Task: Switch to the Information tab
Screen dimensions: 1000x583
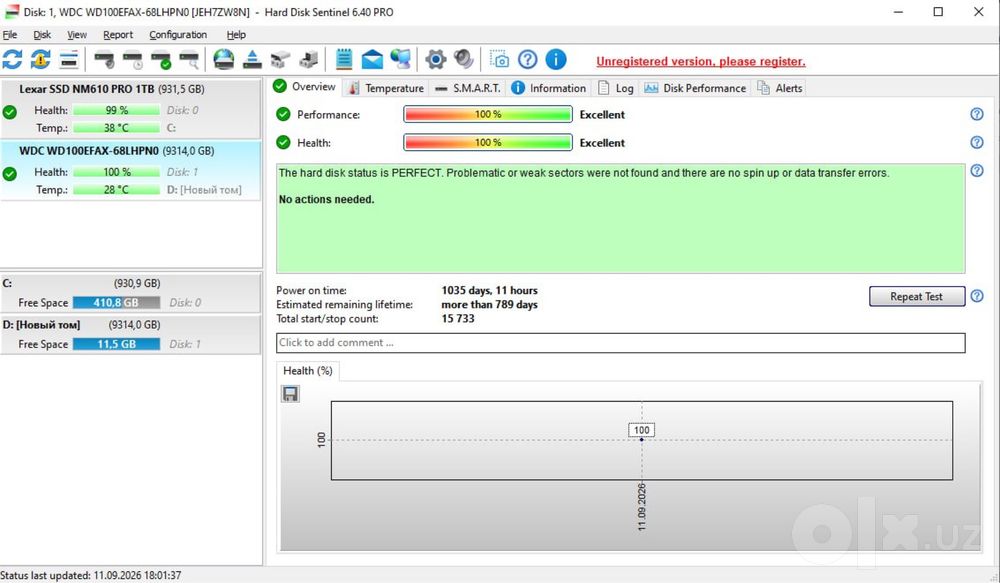Action: pyautogui.click(x=549, y=88)
